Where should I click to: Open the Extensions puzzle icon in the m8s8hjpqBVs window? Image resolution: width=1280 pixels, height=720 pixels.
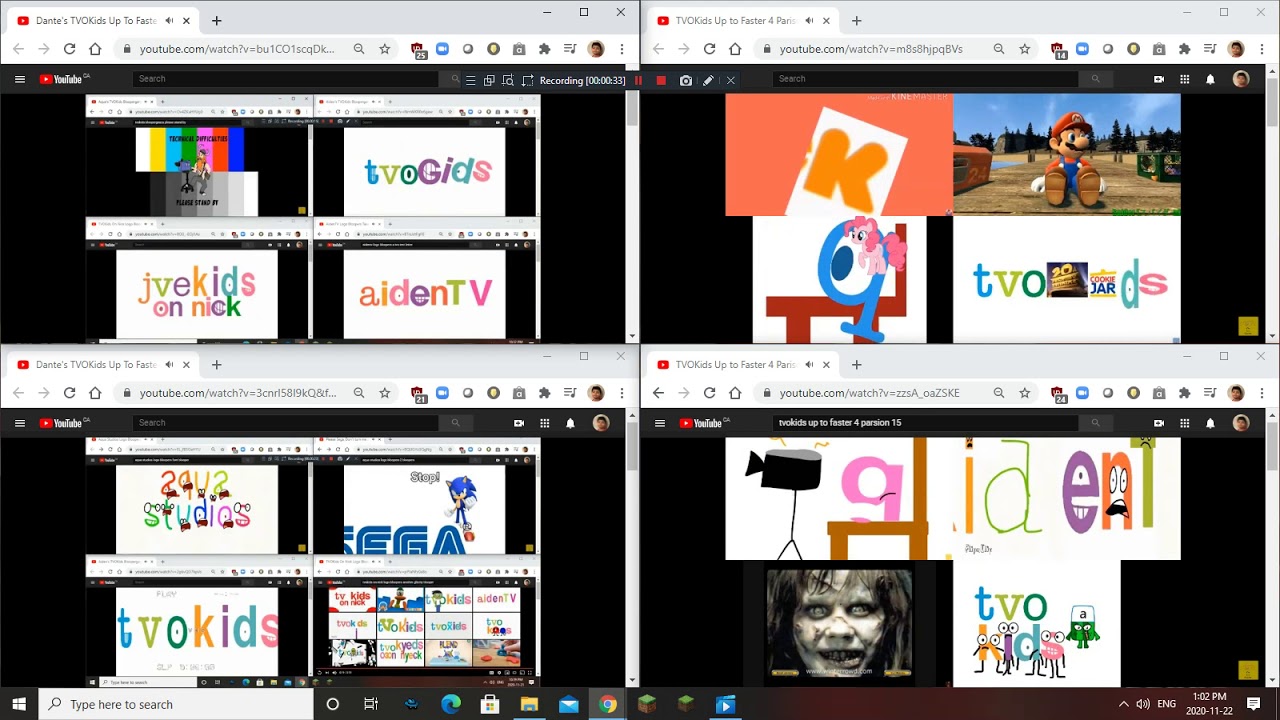point(1184,49)
